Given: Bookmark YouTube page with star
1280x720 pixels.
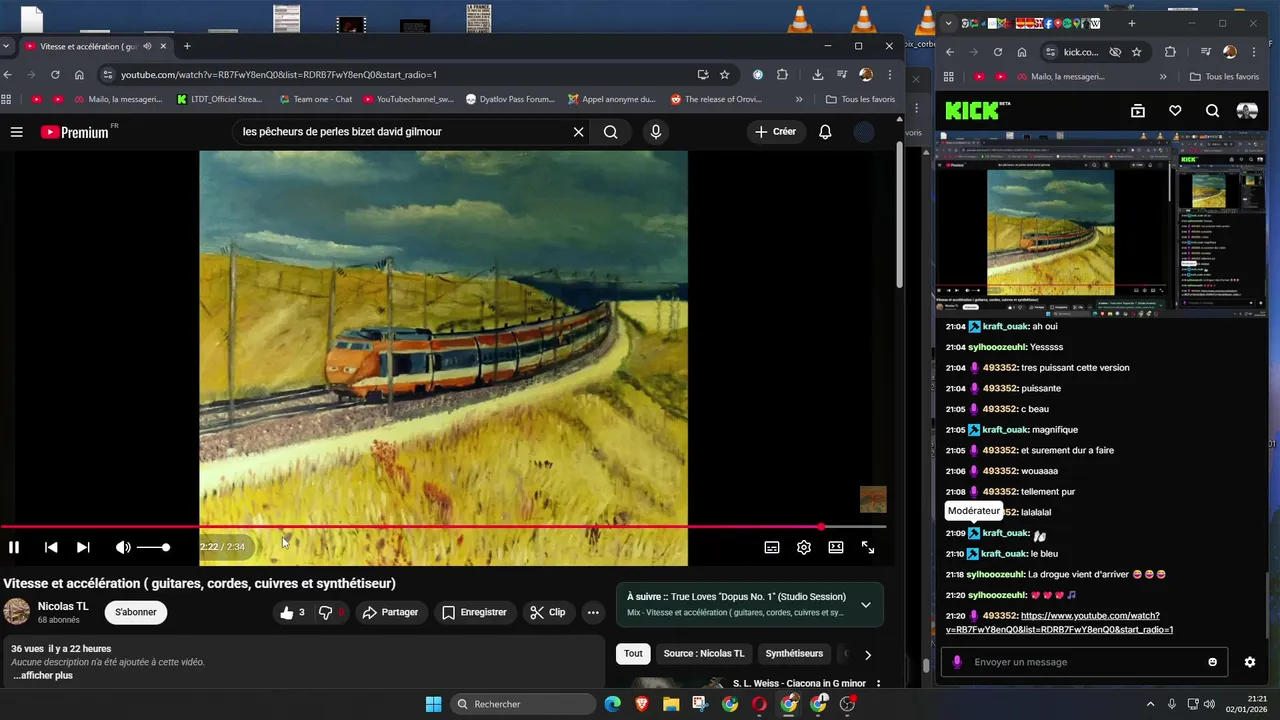Looking at the screenshot, I should pos(725,74).
